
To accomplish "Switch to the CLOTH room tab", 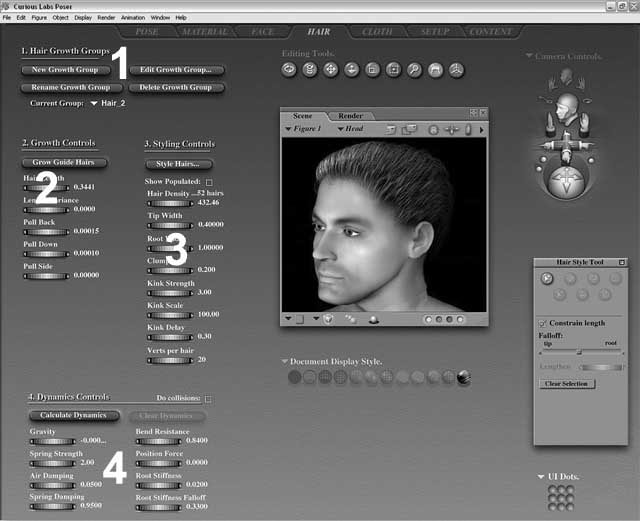I will click(x=376, y=32).
